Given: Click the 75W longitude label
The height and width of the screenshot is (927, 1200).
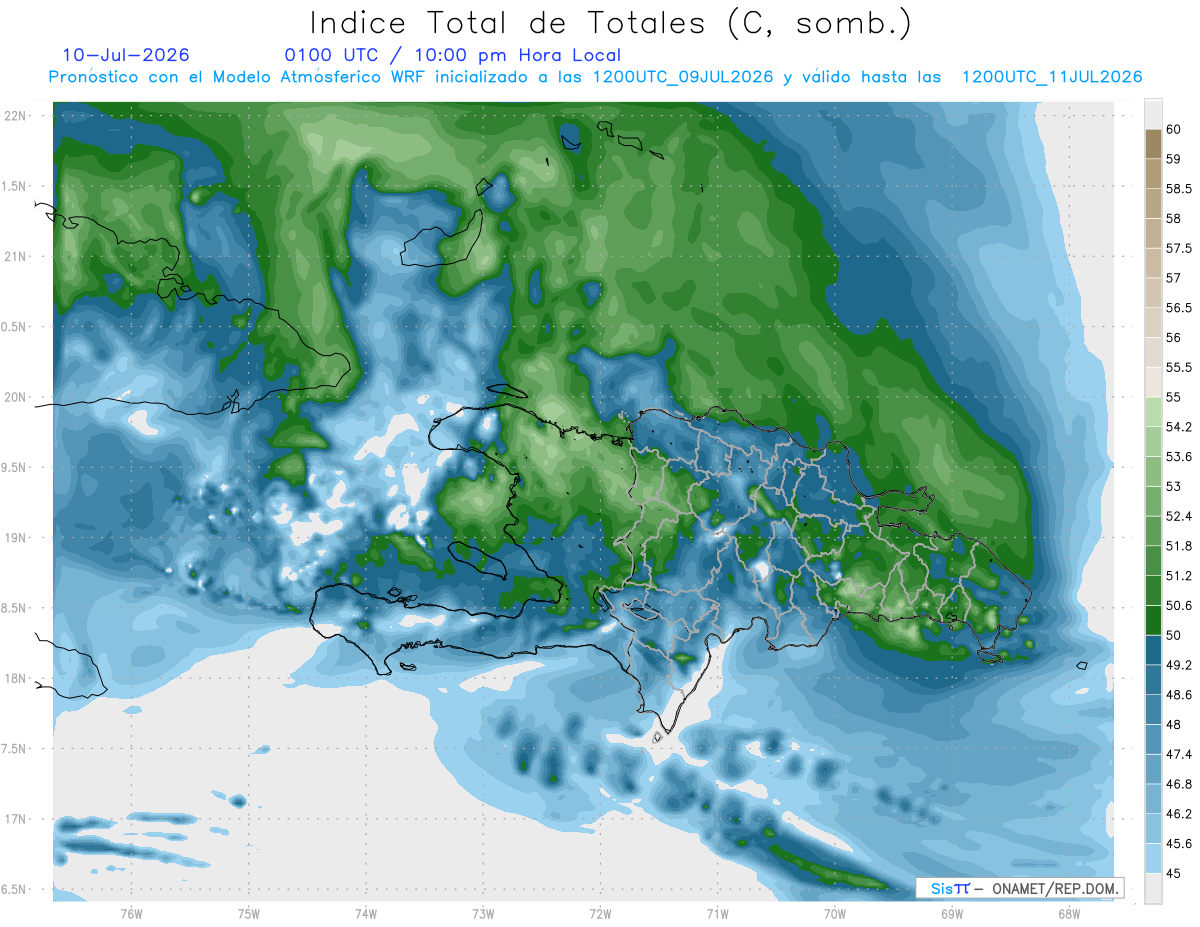Looking at the screenshot, I should tap(248, 915).
